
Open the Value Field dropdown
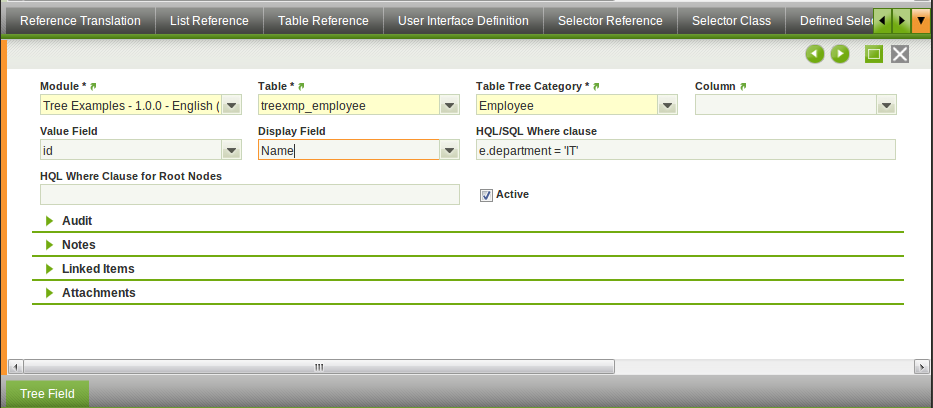[x=230, y=150]
